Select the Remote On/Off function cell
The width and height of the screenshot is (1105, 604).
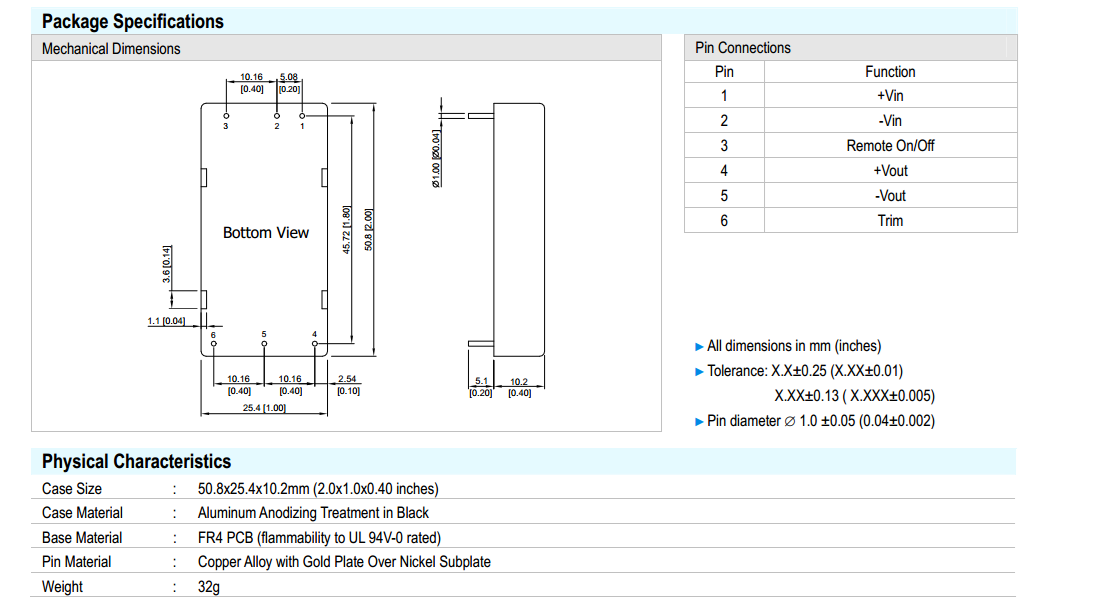pyautogui.click(x=890, y=145)
